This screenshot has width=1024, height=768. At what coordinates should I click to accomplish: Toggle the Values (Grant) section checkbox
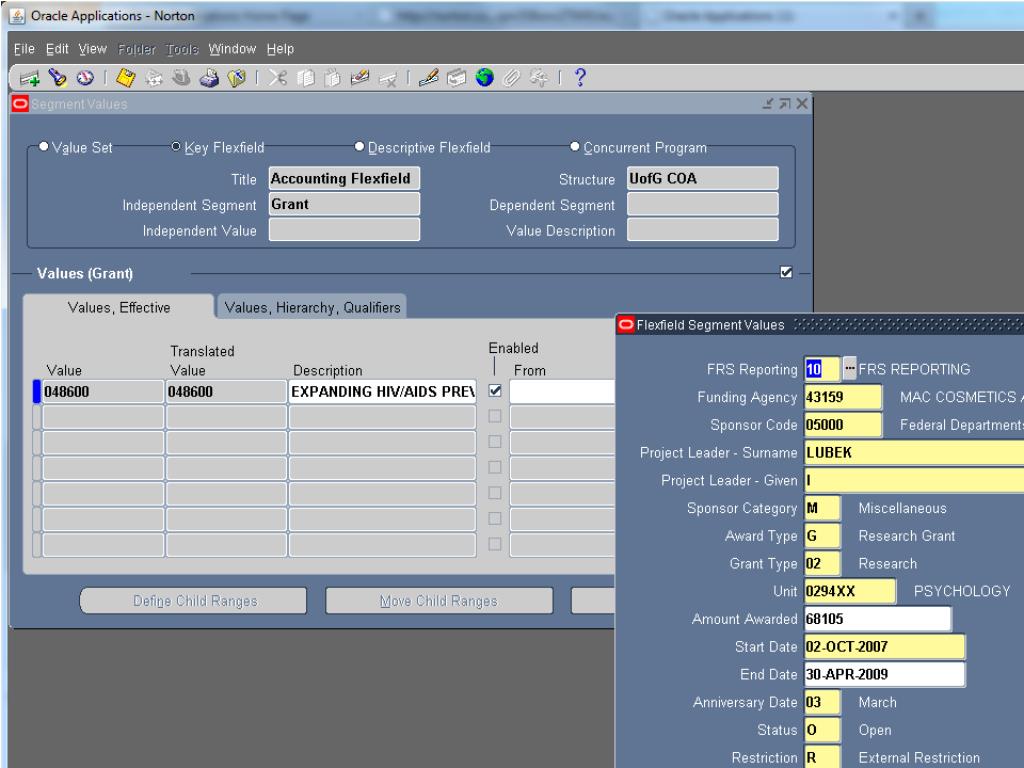click(x=786, y=272)
